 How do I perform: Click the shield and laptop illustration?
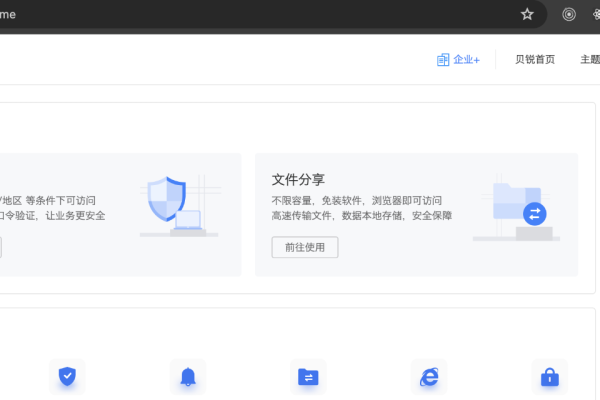[x=180, y=206]
